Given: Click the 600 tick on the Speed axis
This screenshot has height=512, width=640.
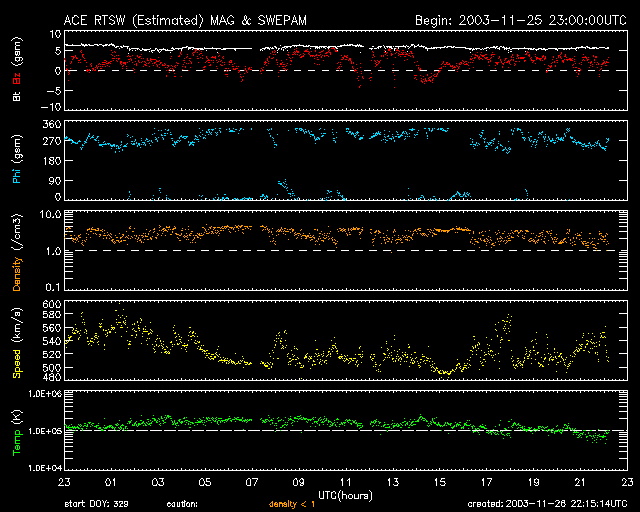Looking at the screenshot, I should click(50, 303).
